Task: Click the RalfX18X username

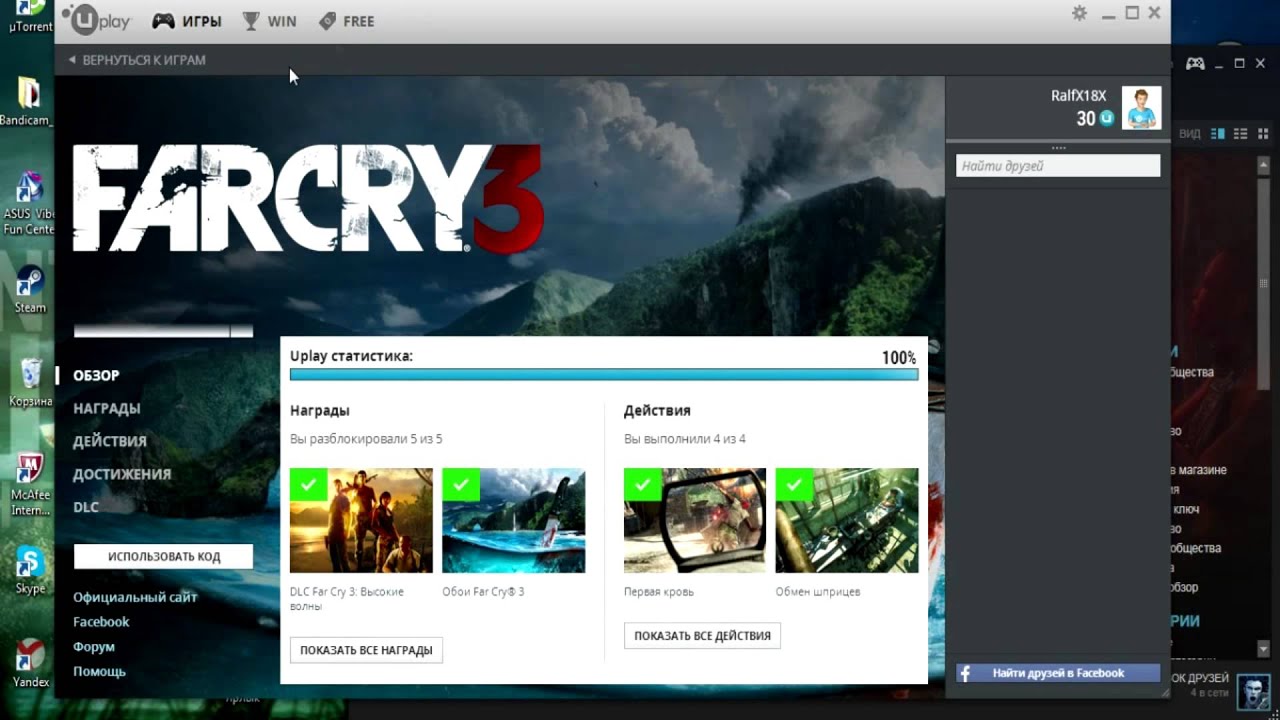Action: click(1078, 96)
